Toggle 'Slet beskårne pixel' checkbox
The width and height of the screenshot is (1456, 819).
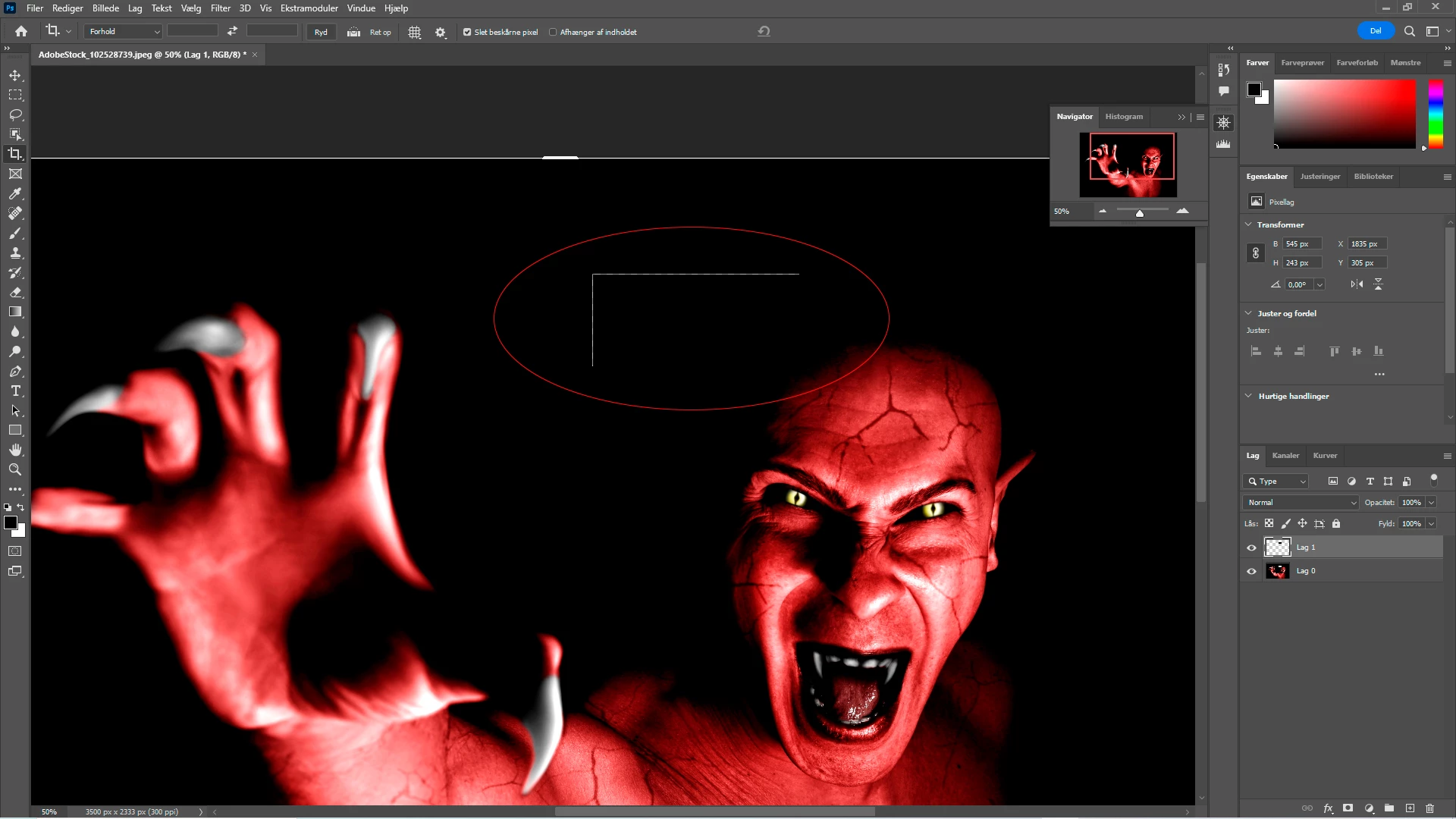click(x=467, y=32)
